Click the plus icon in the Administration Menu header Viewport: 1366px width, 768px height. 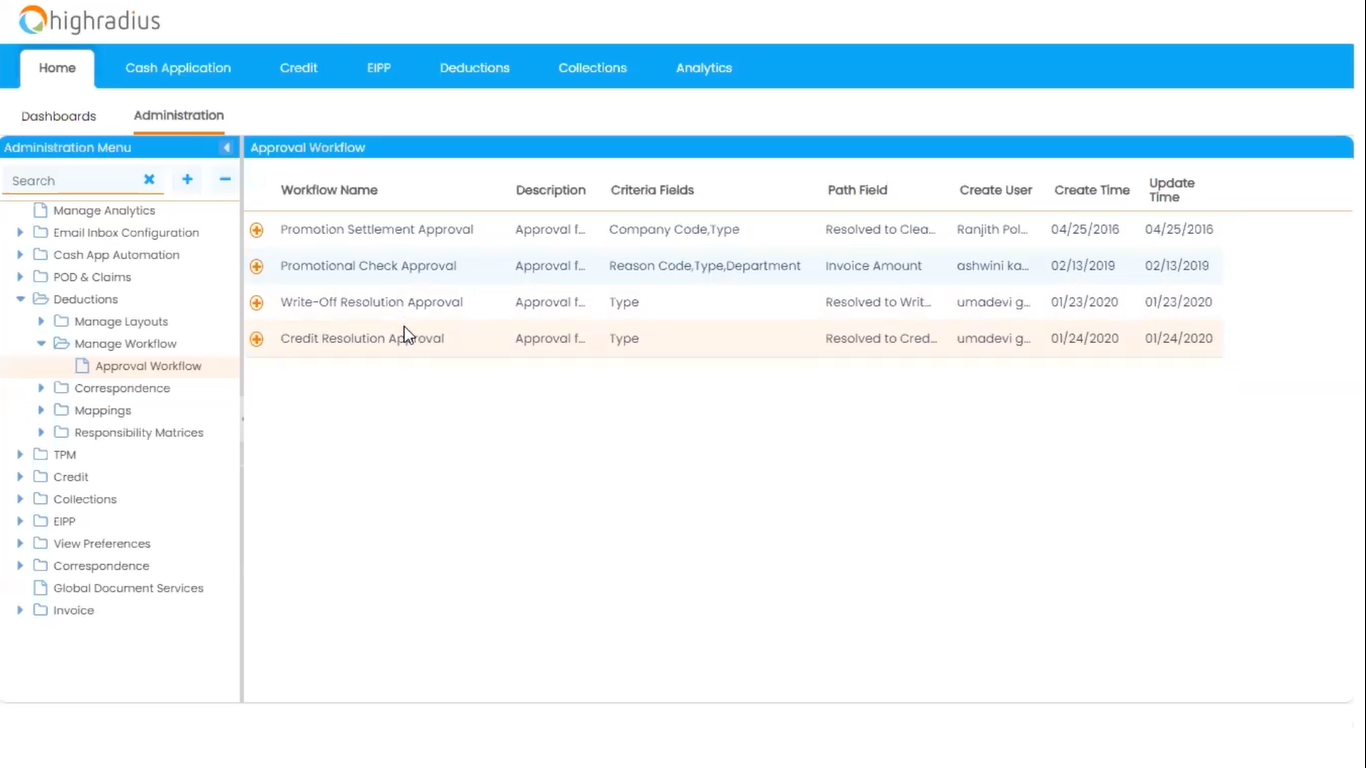click(x=187, y=180)
